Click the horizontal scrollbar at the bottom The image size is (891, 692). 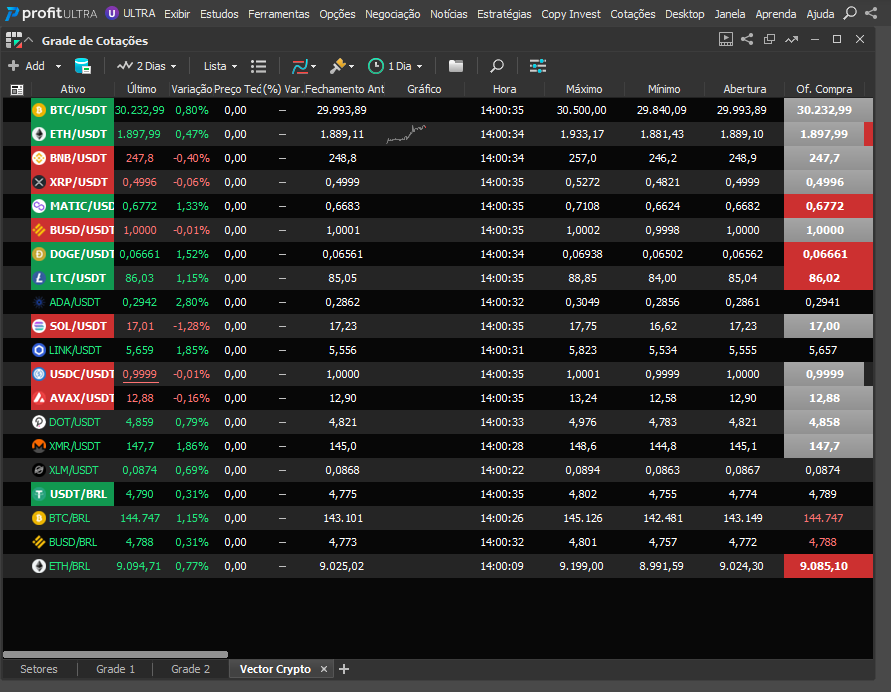click(x=115, y=655)
